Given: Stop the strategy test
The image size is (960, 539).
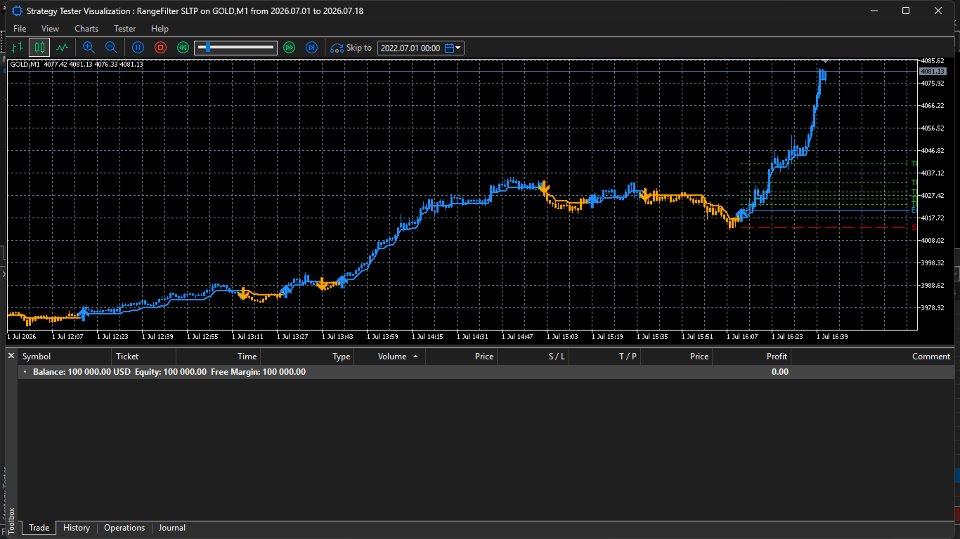Looking at the screenshot, I should click(160, 47).
